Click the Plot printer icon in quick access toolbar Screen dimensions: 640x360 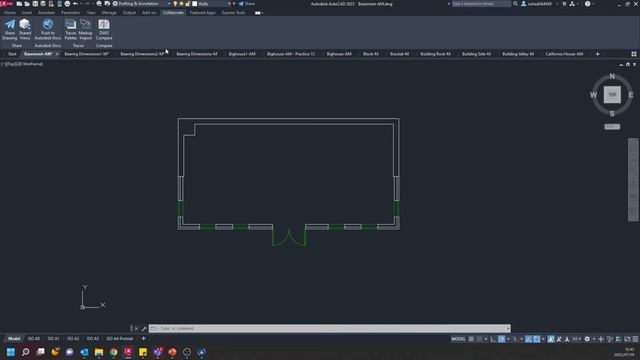pyautogui.click(x=67, y=4)
